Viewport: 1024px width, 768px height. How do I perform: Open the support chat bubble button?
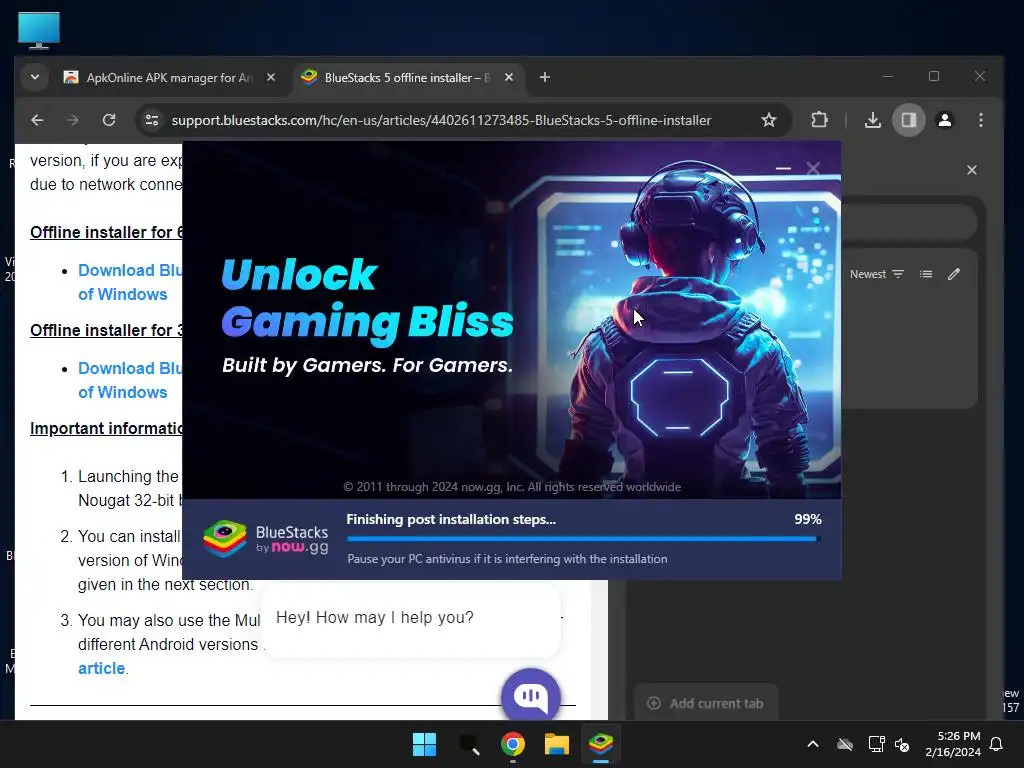point(531,696)
